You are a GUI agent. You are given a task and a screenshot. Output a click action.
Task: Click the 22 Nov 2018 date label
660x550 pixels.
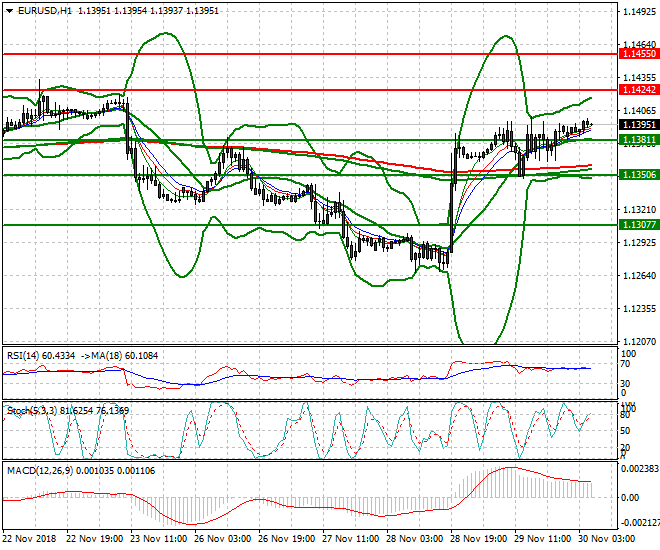coord(29,538)
